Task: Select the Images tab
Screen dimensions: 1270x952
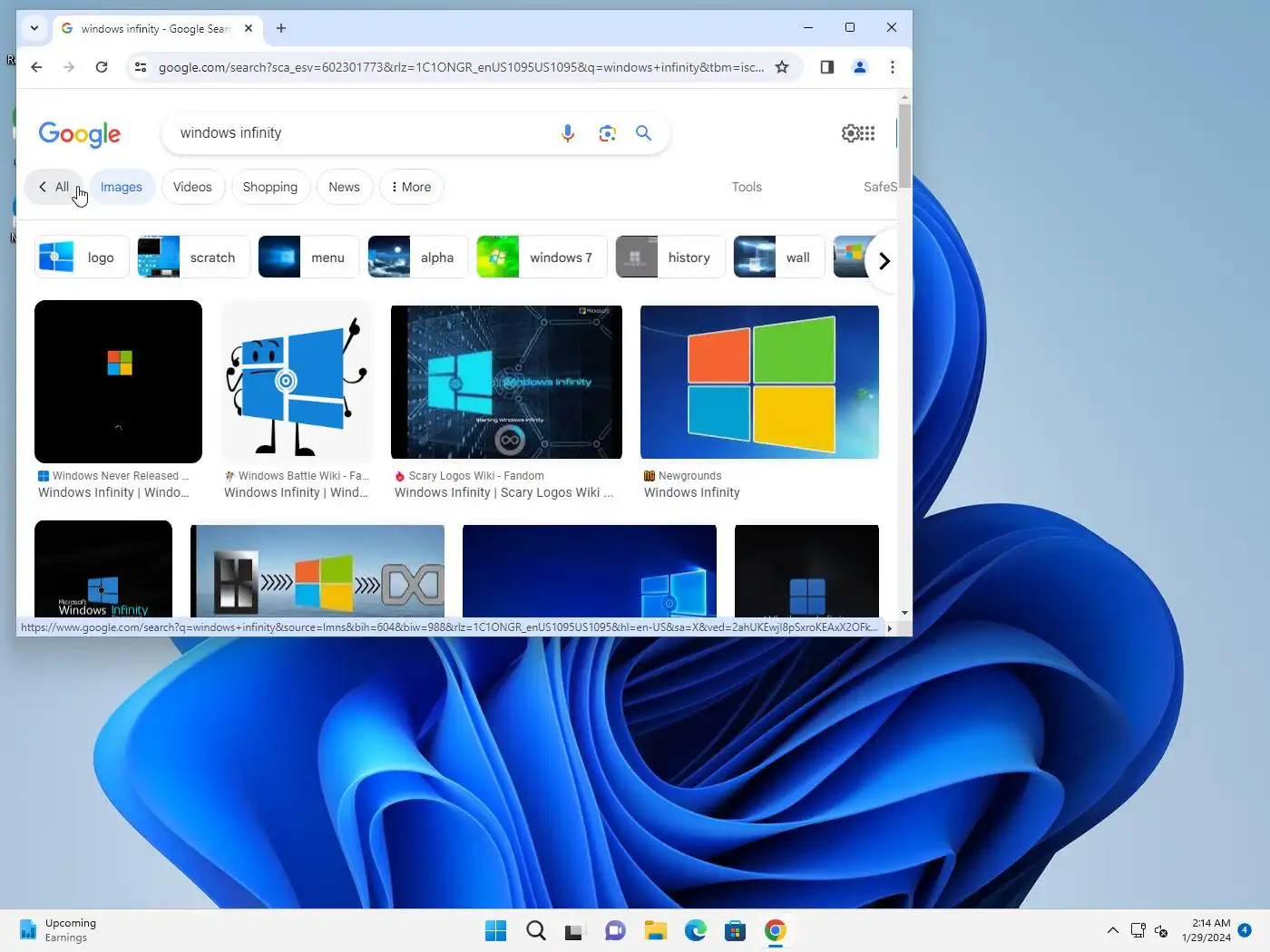Action: pyautogui.click(x=122, y=187)
